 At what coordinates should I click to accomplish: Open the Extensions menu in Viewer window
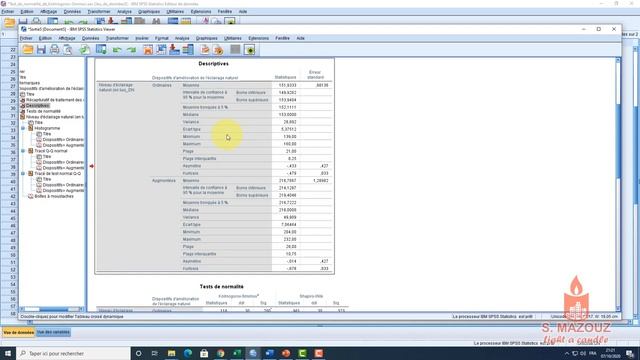pos(258,38)
